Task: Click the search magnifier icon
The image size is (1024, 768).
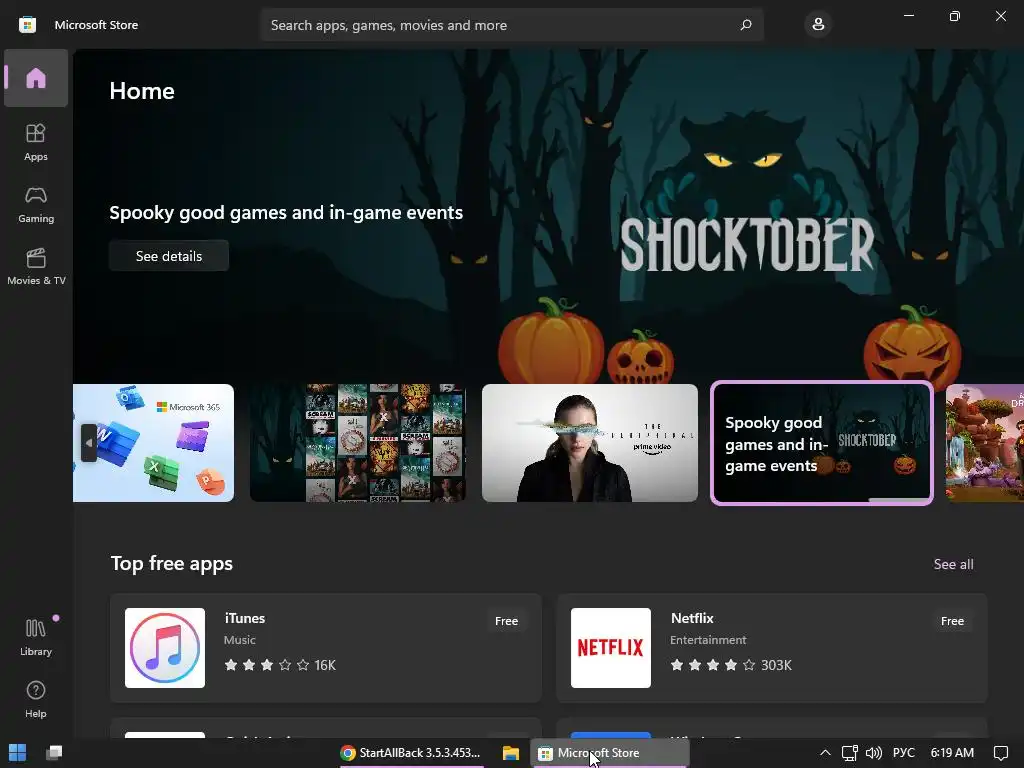Action: 746,25
